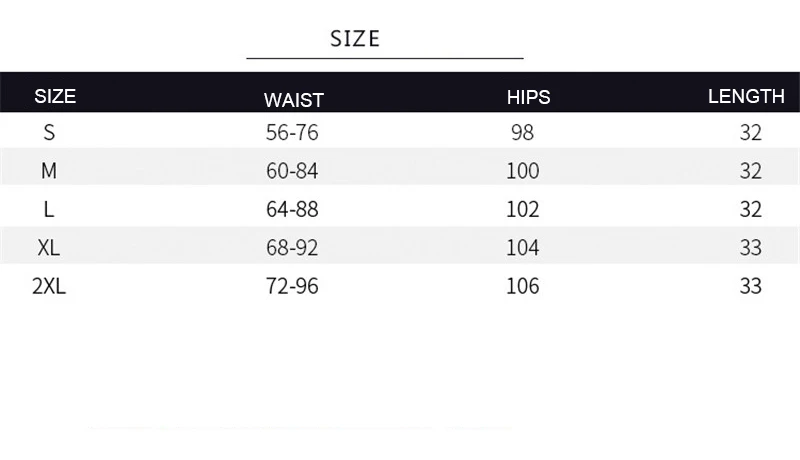
Task: Click hips value 106
Action: pyautogui.click(x=522, y=286)
